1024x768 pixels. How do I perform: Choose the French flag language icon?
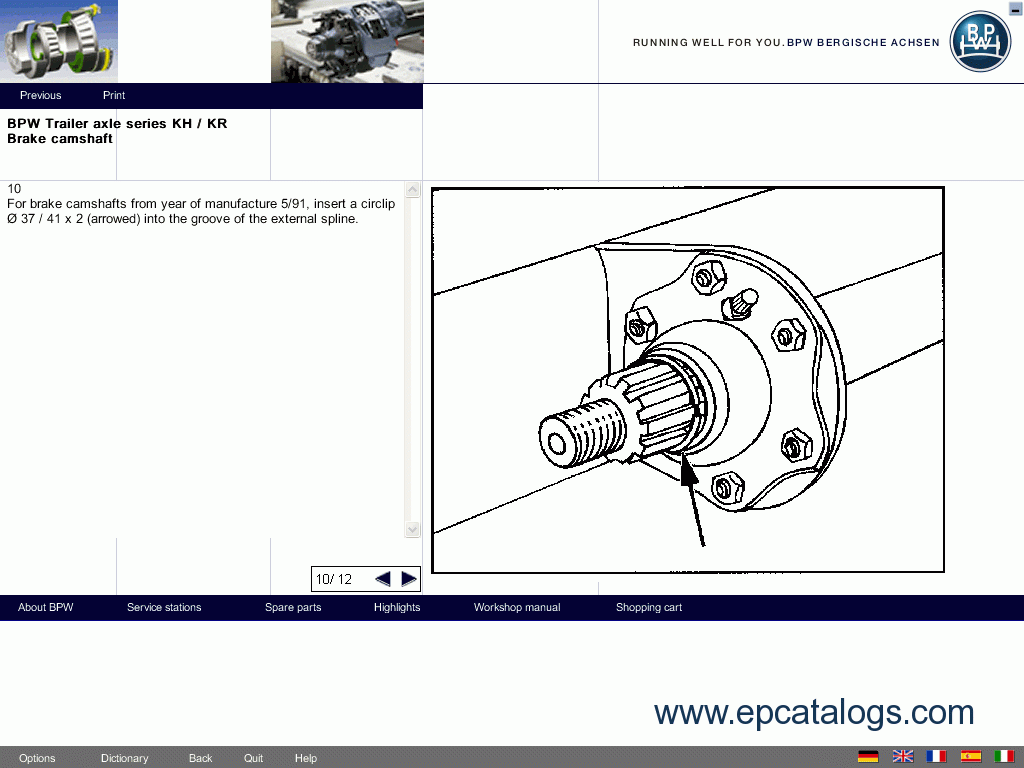[936, 757]
